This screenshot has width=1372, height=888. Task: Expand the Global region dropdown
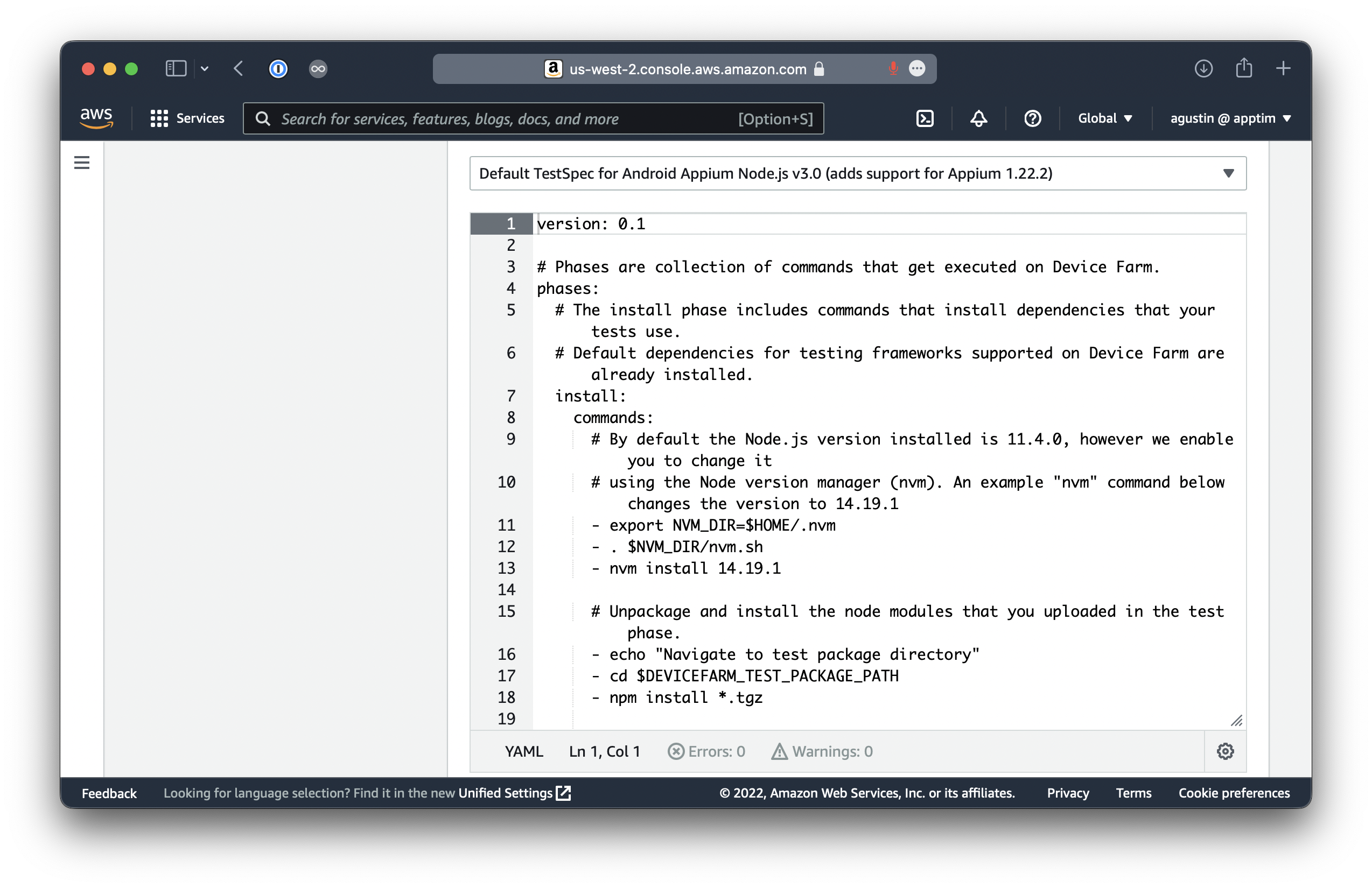[1104, 118]
